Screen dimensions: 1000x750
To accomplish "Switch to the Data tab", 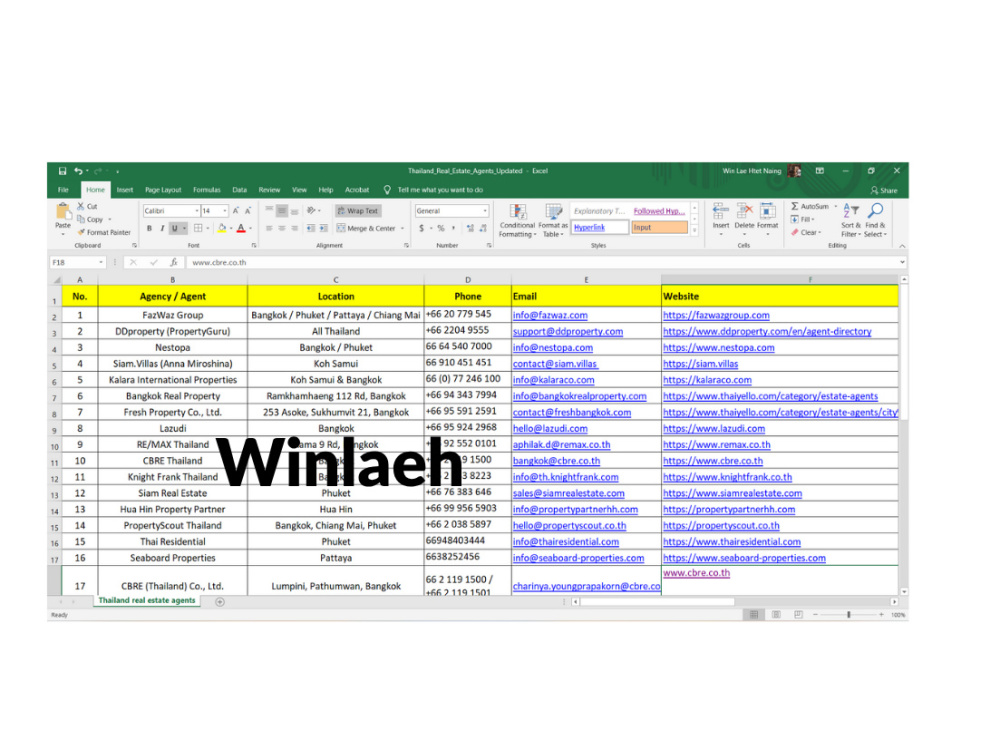I will (x=240, y=190).
